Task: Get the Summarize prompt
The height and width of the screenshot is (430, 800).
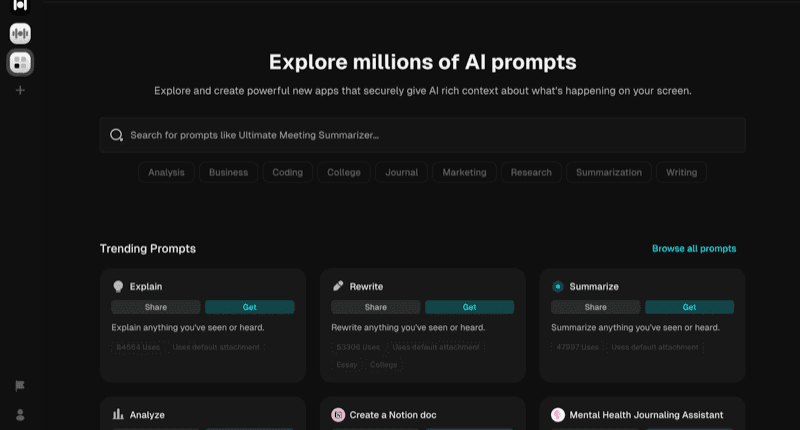Action: [689, 307]
